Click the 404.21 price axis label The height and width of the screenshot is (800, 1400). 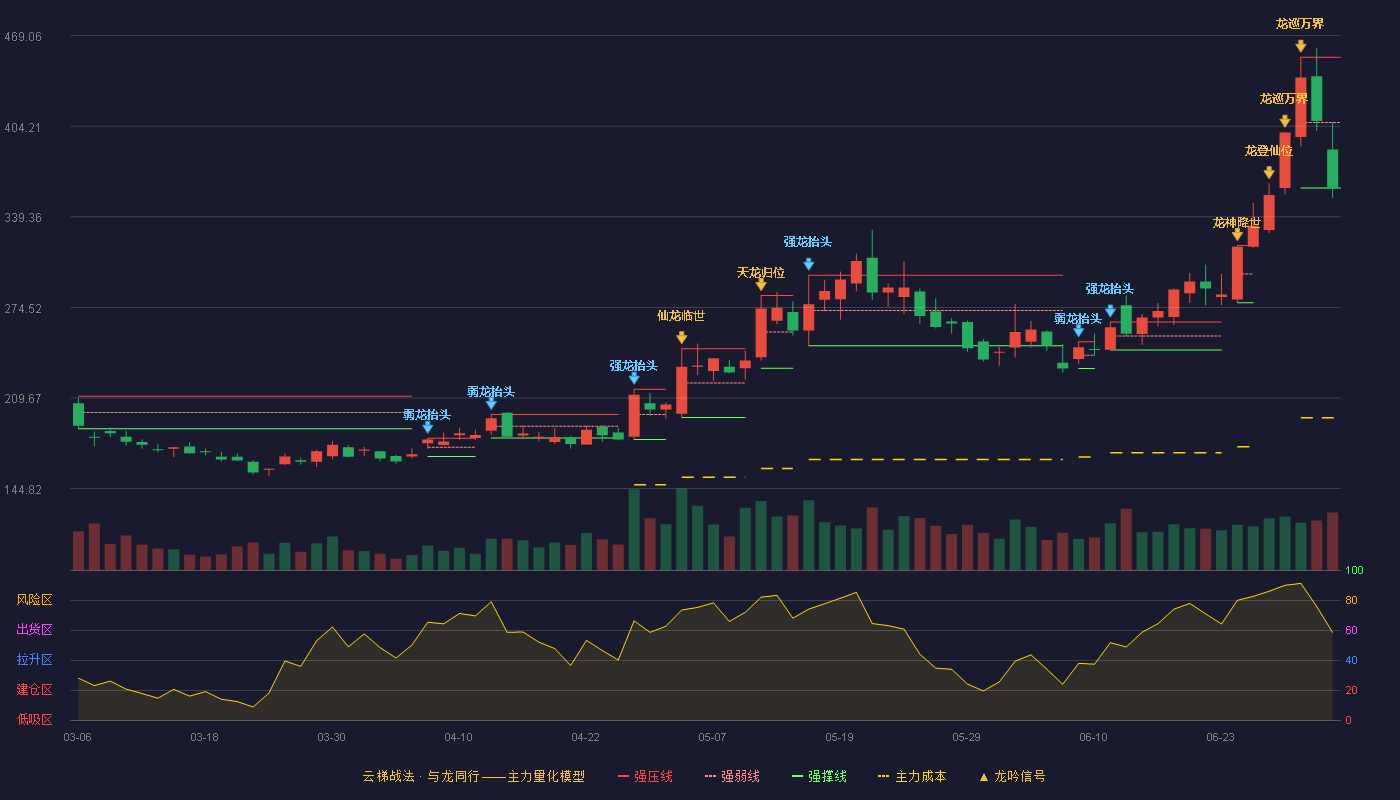click(23, 128)
